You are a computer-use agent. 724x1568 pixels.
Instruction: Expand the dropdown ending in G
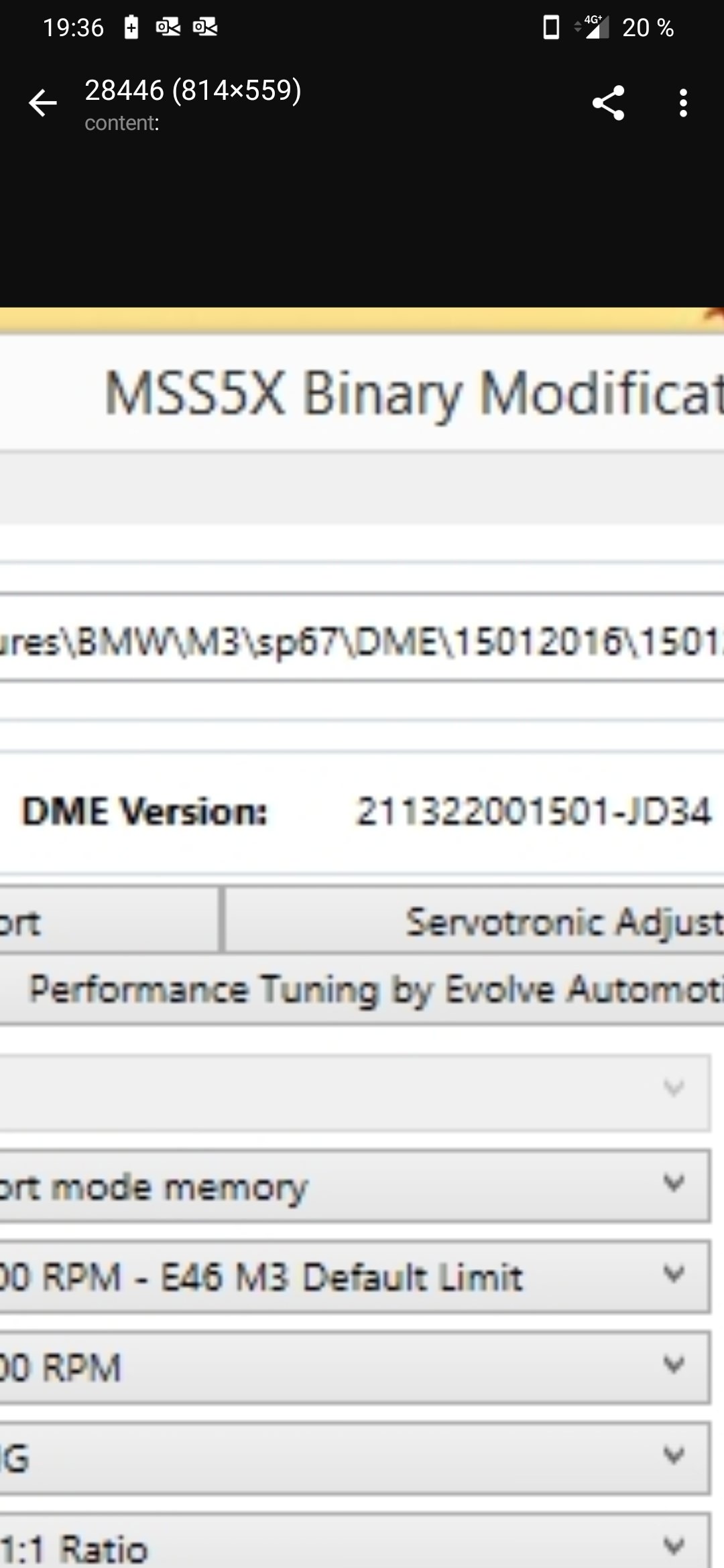(x=355, y=1457)
